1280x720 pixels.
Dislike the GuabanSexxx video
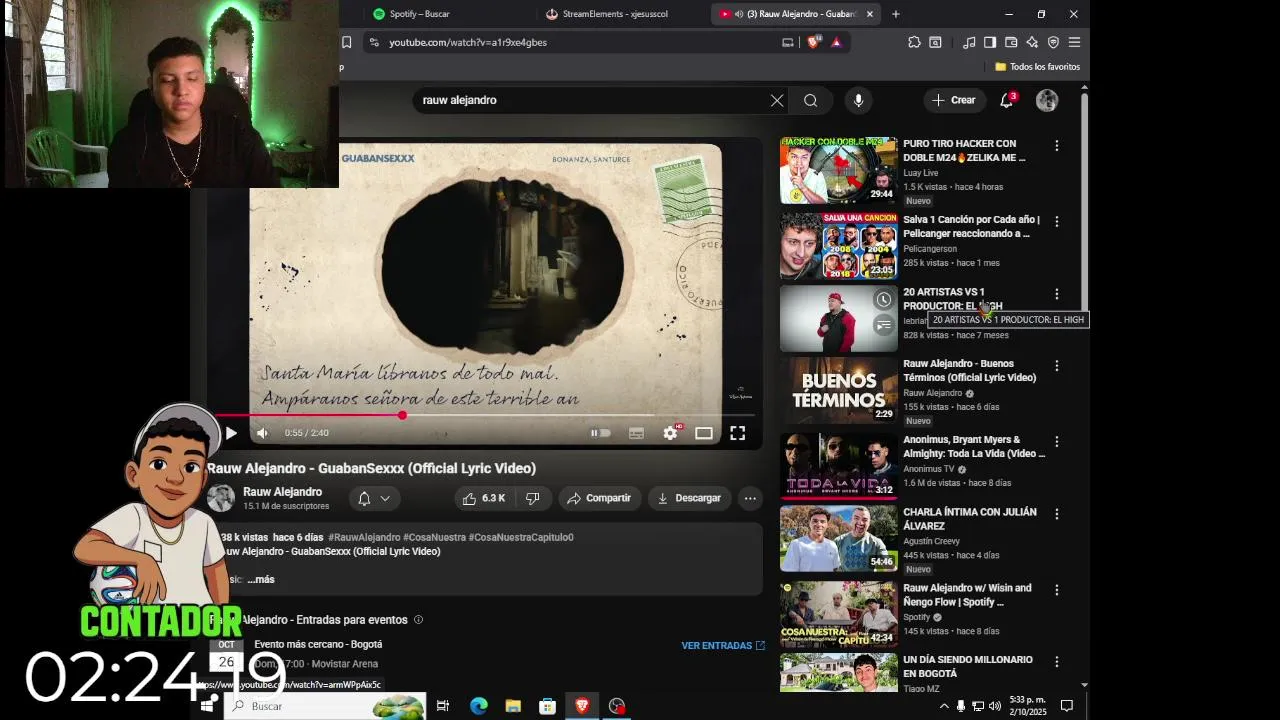(x=532, y=498)
